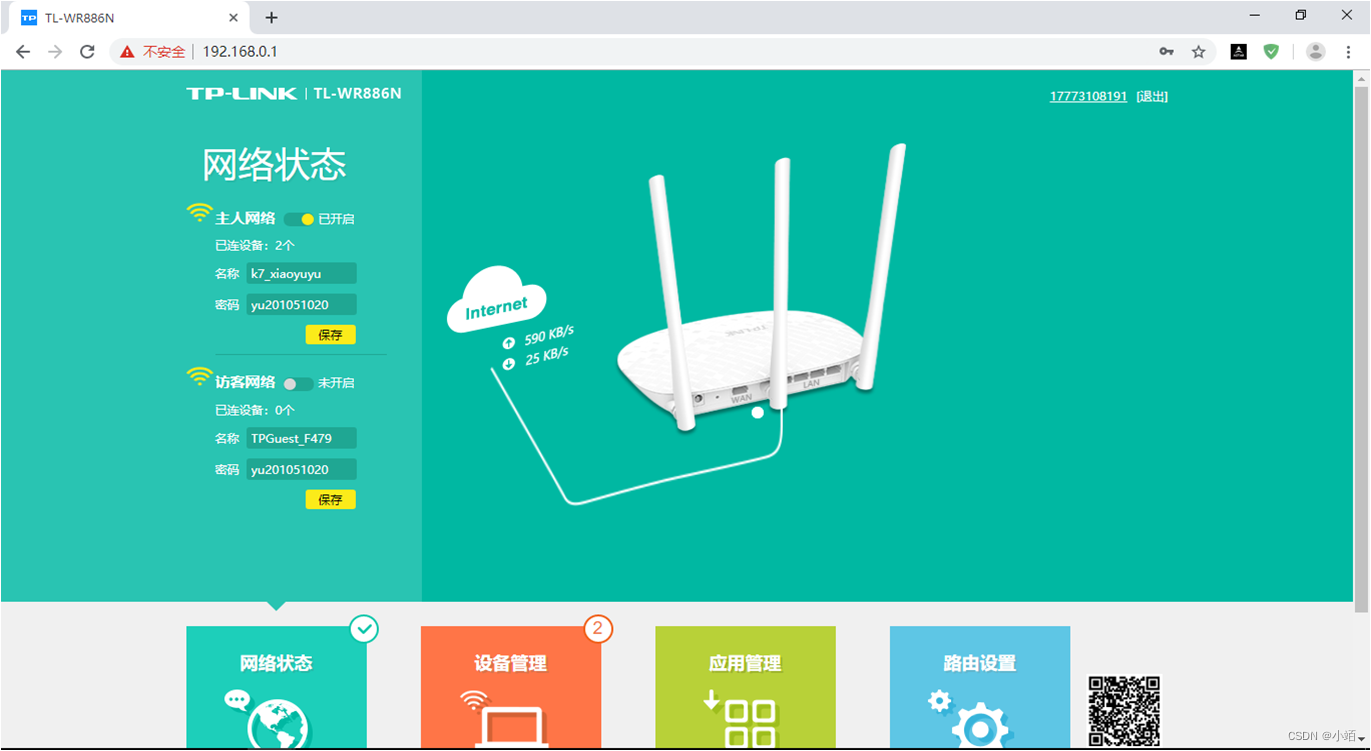The height and width of the screenshot is (751, 1371).
Task: Click the saved password key icon
Action: [1166, 51]
